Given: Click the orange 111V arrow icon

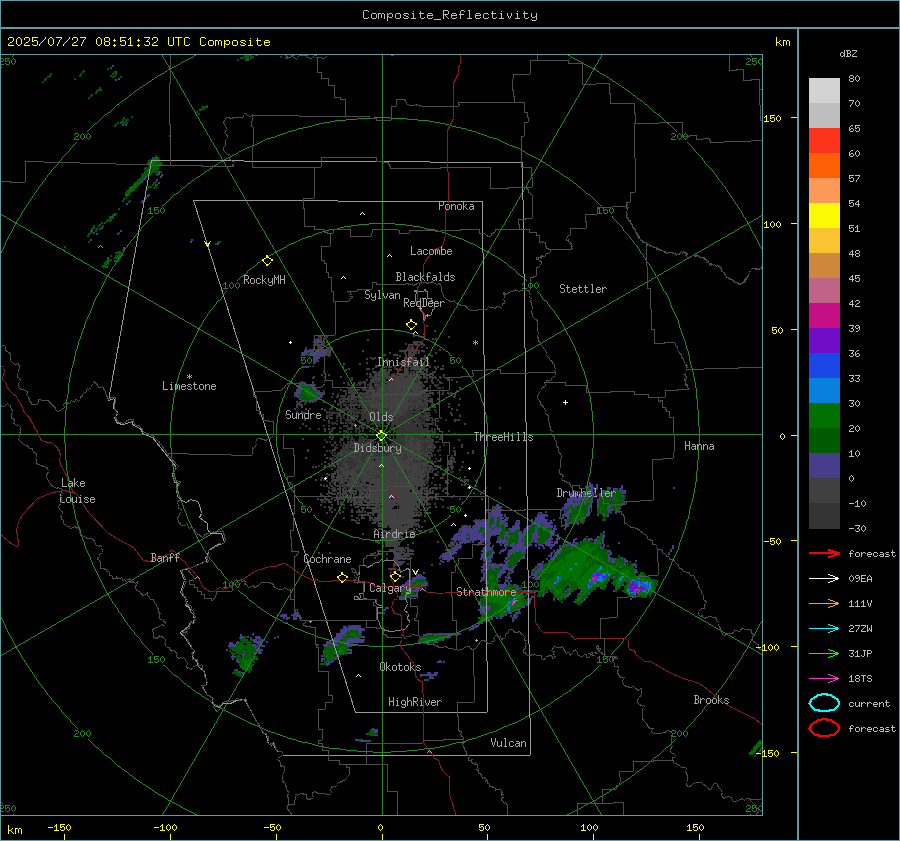Looking at the screenshot, I should point(824,603).
